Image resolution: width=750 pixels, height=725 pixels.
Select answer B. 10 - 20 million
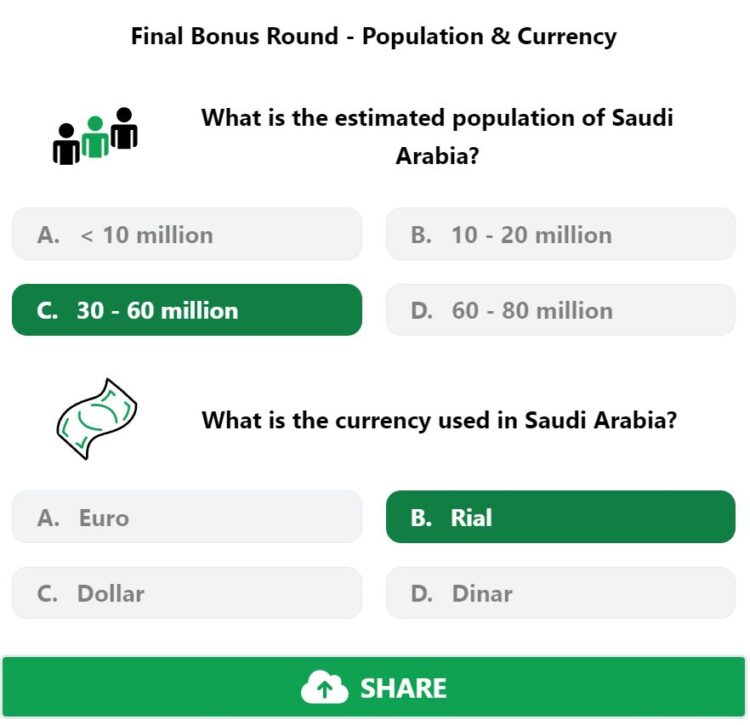[561, 234]
